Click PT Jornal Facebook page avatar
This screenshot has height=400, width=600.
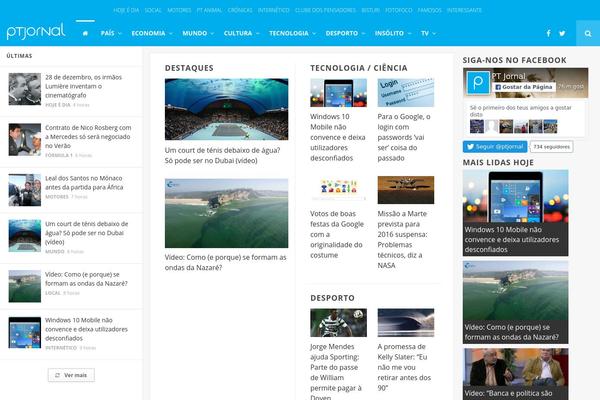478,82
